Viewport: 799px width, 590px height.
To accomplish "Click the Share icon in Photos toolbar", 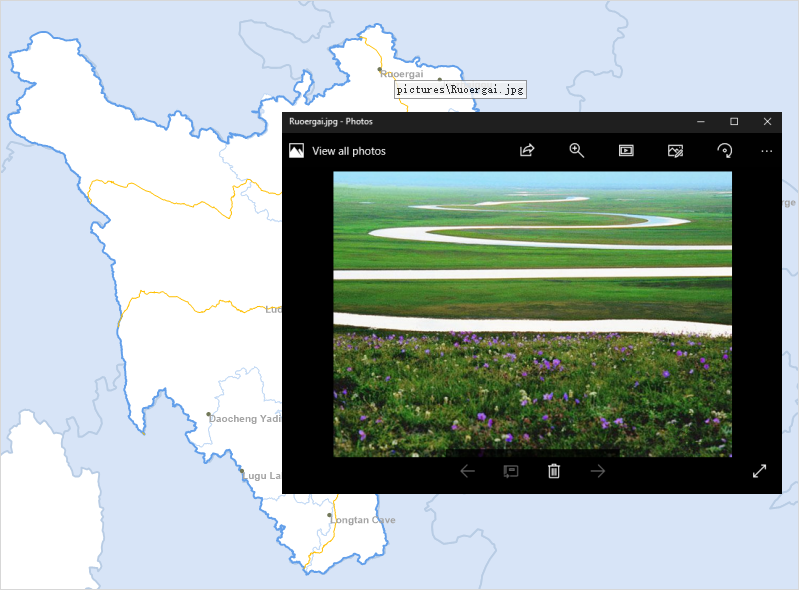I will (527, 151).
